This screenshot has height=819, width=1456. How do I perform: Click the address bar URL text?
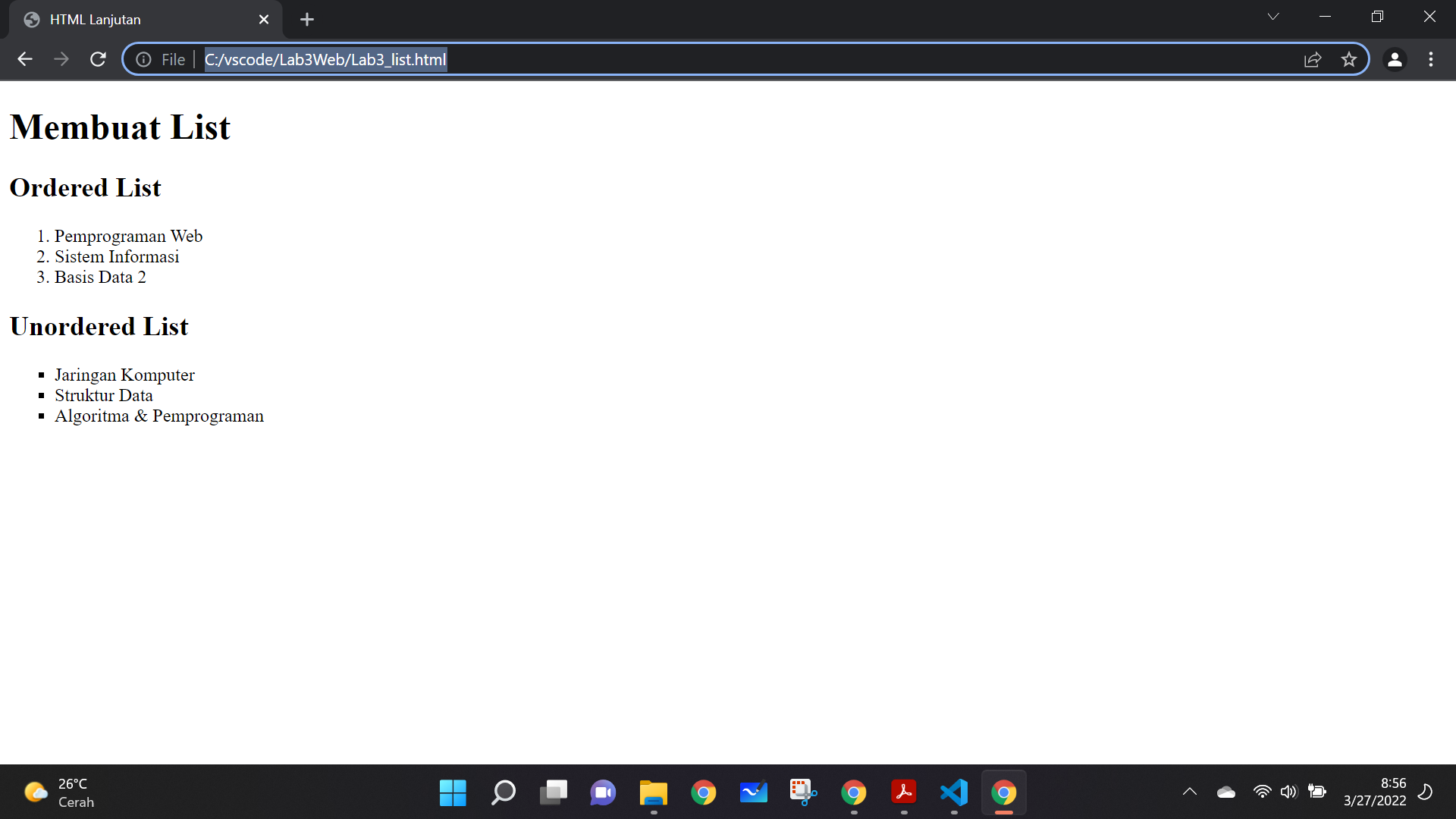[x=325, y=59]
